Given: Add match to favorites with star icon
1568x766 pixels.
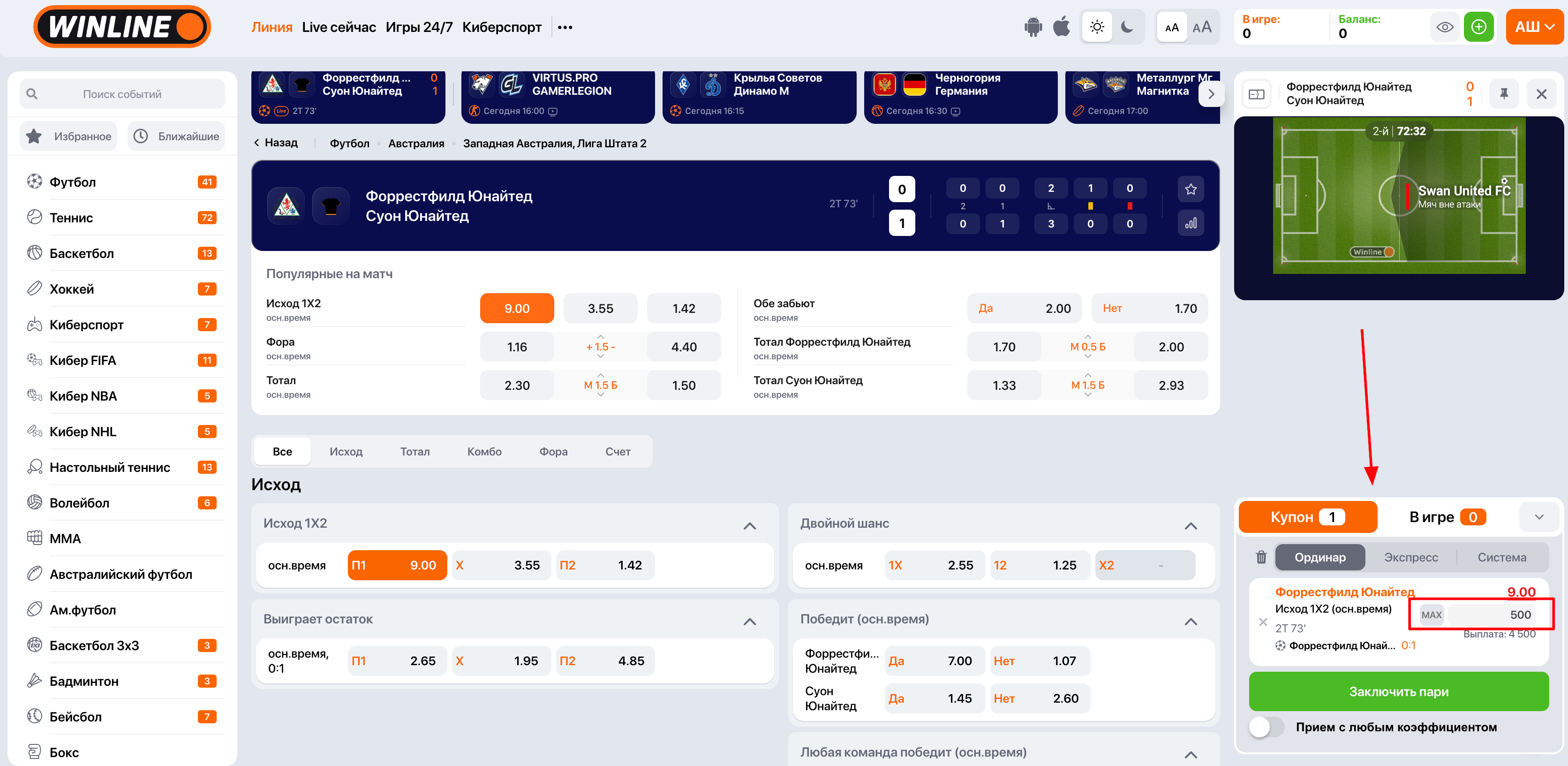Looking at the screenshot, I should (1191, 190).
